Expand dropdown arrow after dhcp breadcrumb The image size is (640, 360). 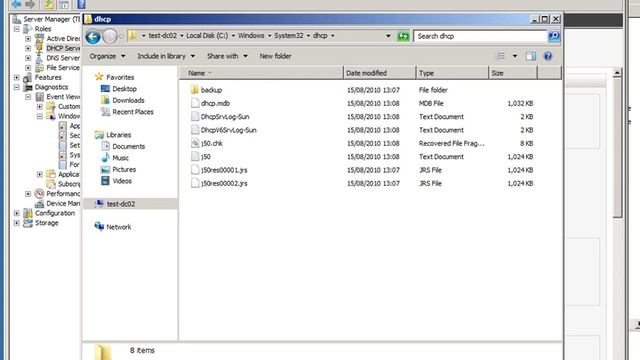coord(333,36)
